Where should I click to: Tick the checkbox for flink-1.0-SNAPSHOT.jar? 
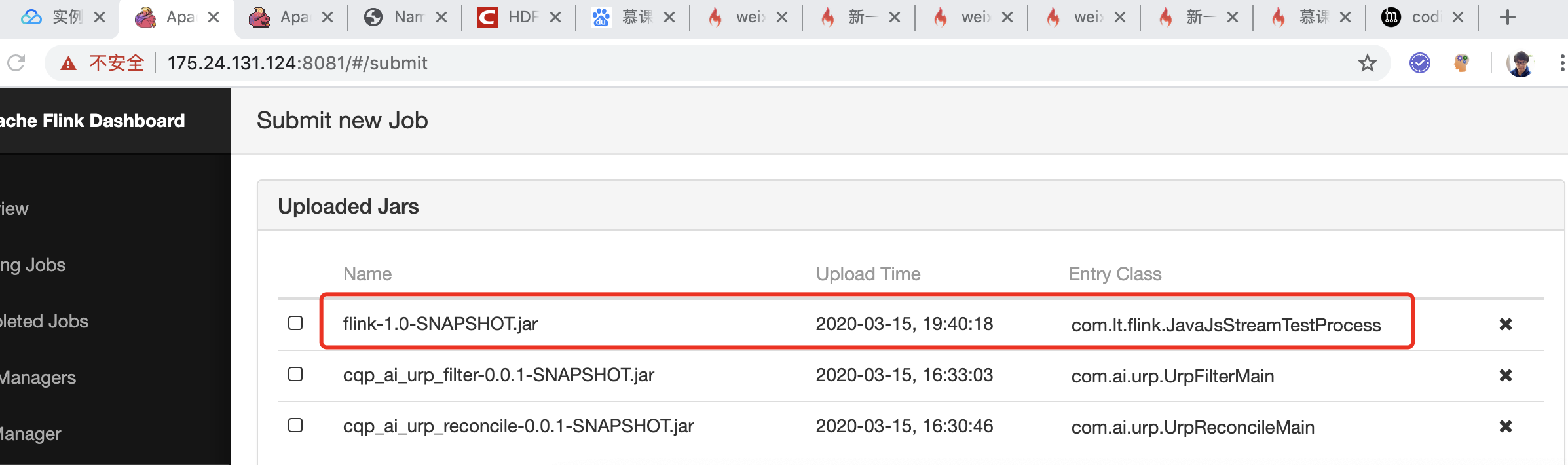tap(295, 323)
